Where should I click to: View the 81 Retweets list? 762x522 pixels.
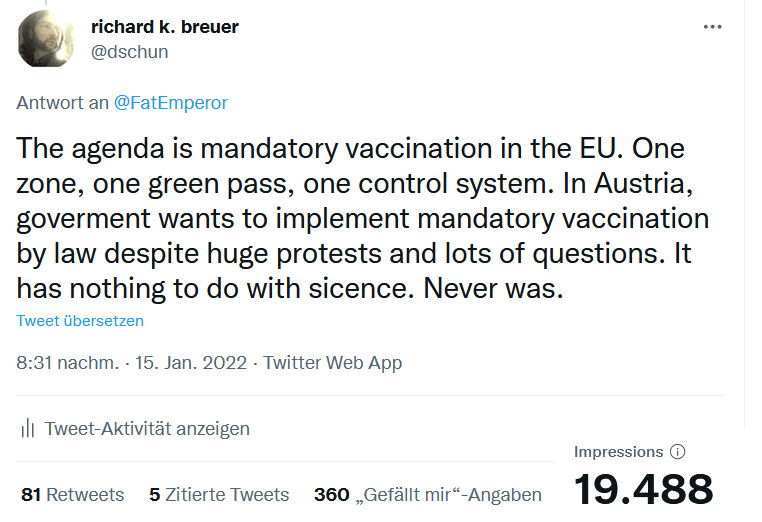72,495
